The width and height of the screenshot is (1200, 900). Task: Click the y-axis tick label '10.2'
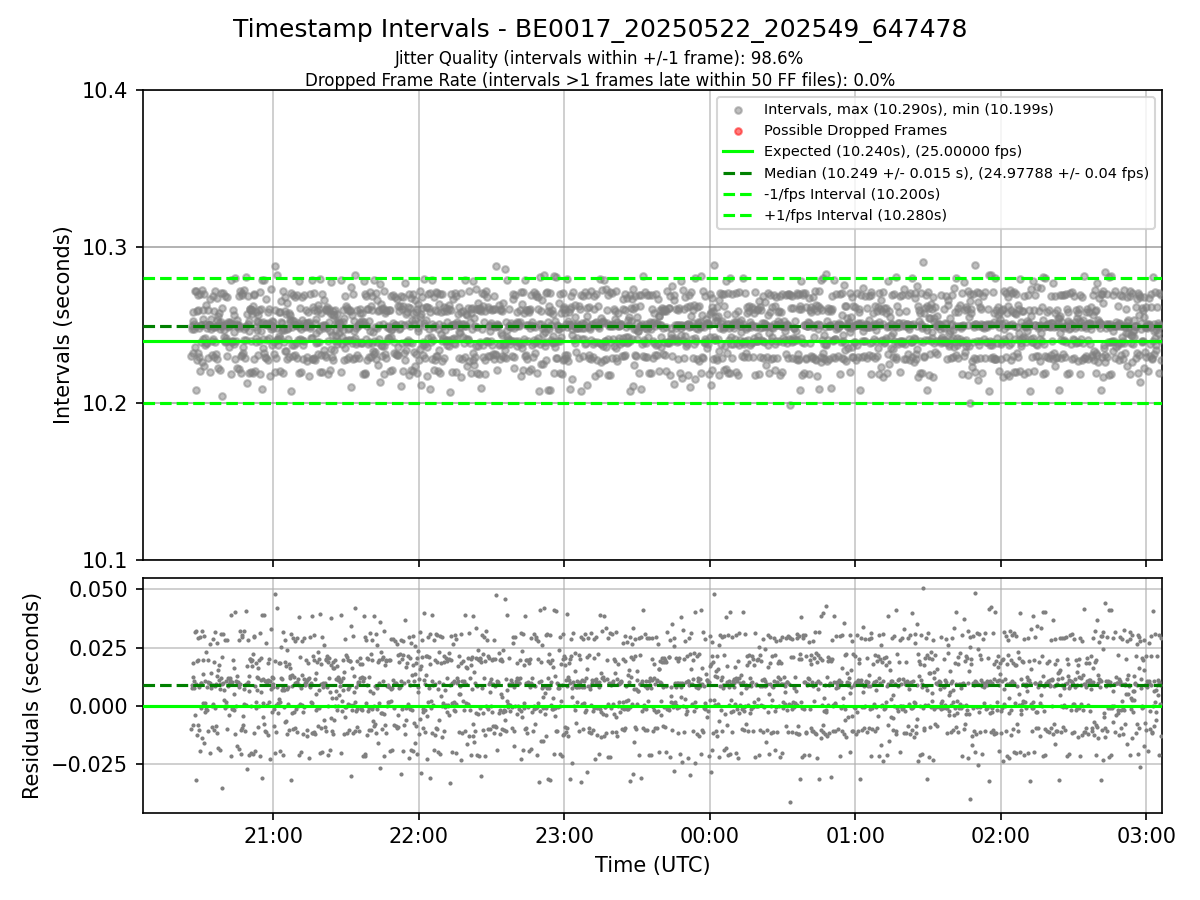107,403
